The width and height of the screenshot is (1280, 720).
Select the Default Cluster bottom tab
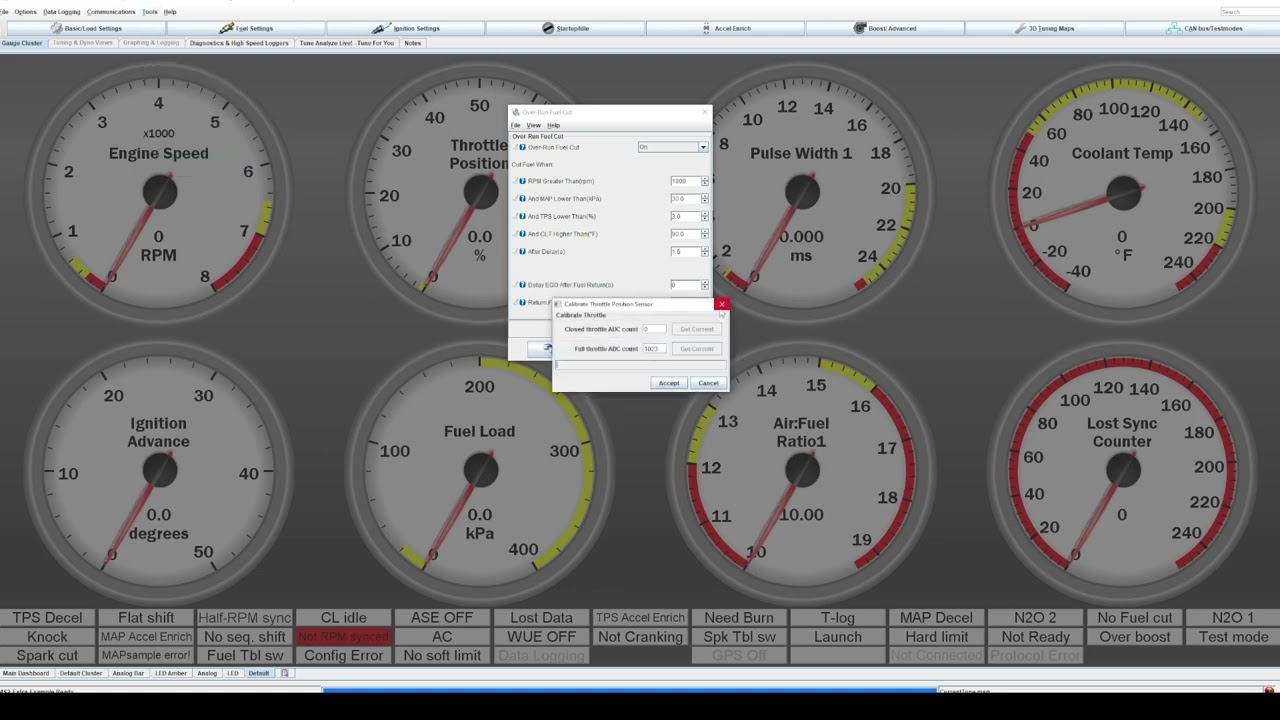pyautogui.click(x=81, y=673)
